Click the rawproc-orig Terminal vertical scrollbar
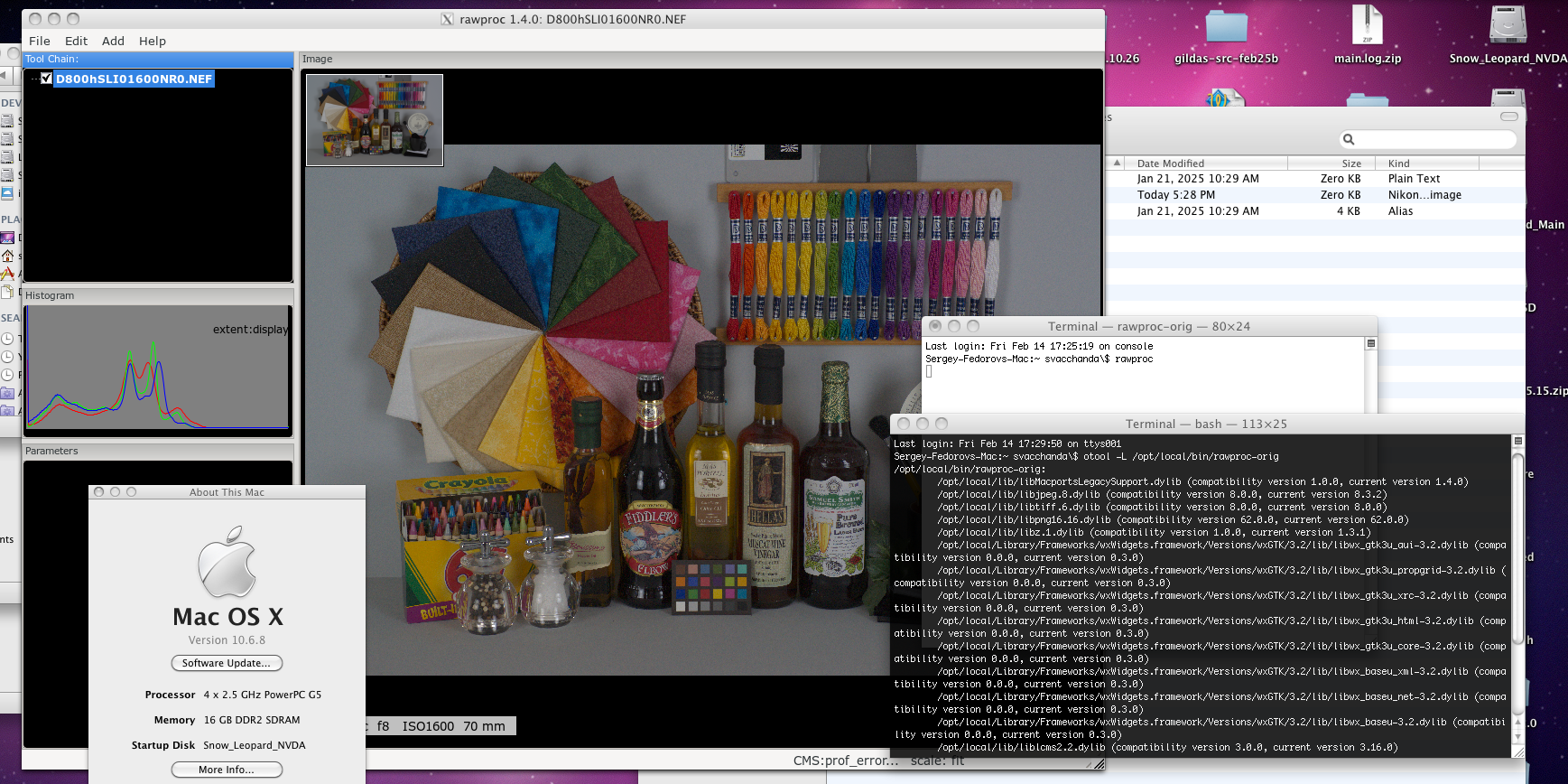1568x784 pixels. (1370, 381)
